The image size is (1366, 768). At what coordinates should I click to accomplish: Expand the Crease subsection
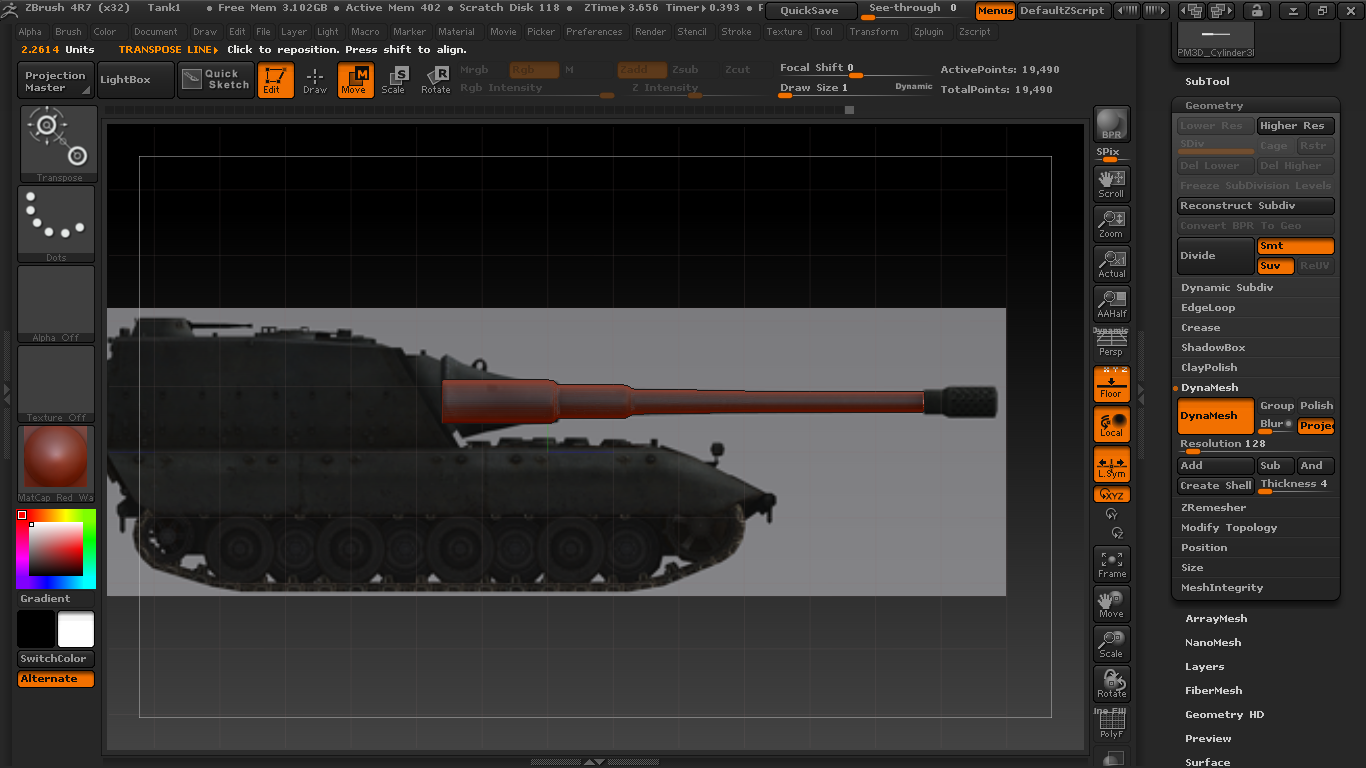click(1200, 328)
